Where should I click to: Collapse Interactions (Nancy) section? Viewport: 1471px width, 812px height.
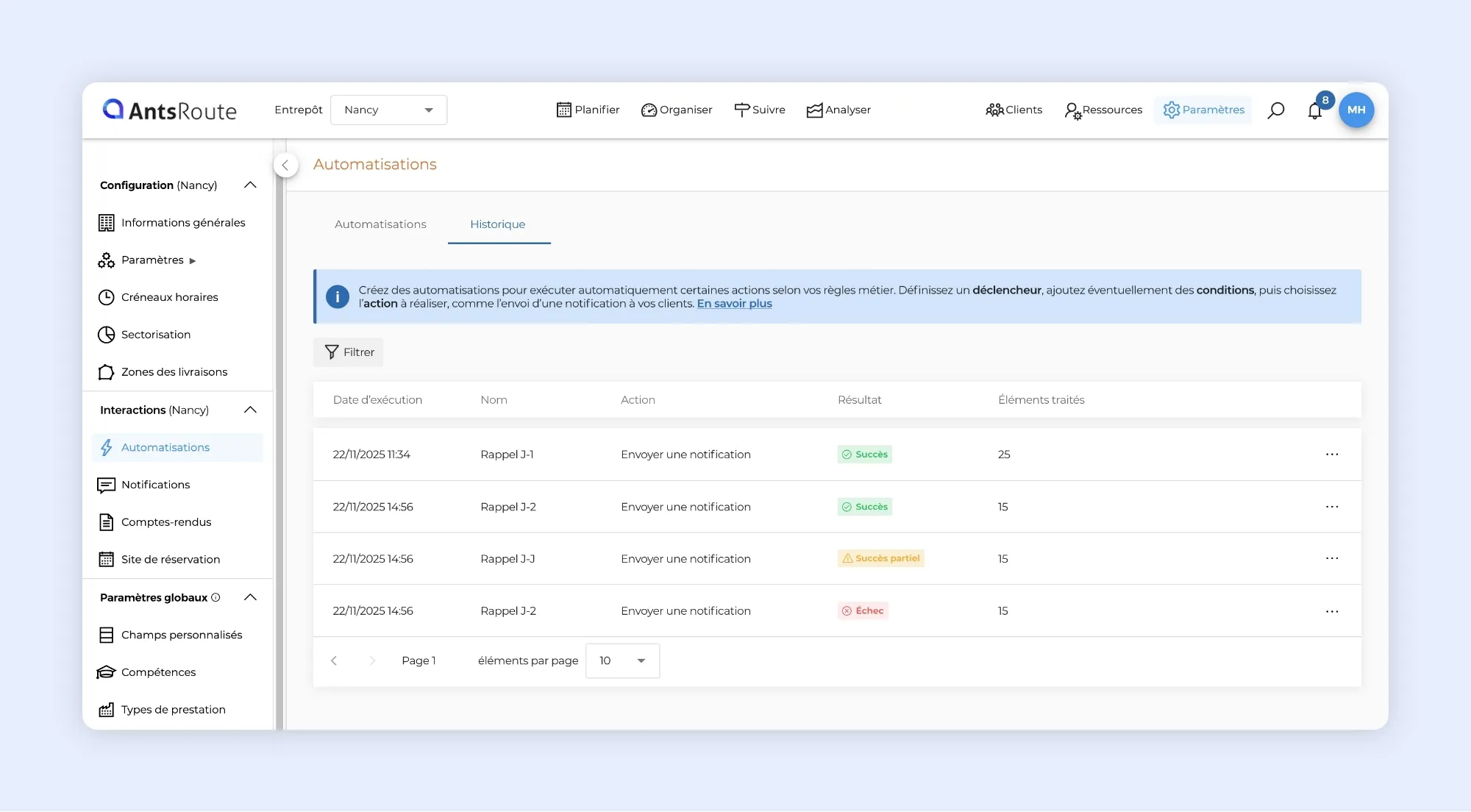point(250,410)
